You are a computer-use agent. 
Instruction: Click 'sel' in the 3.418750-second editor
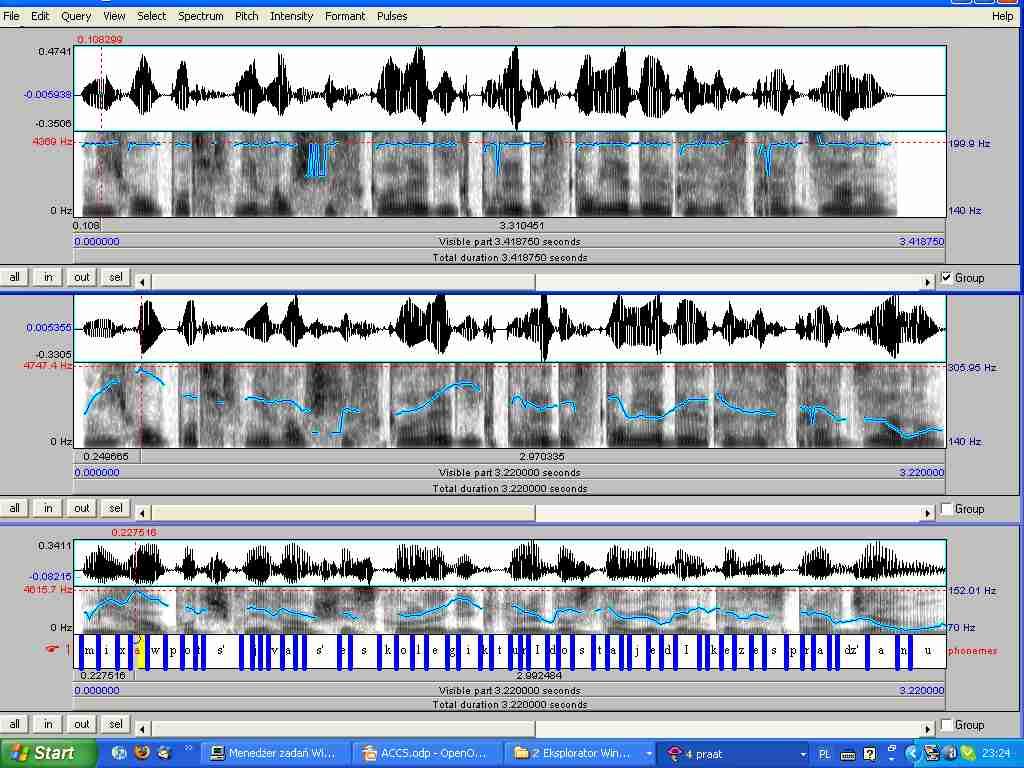point(116,278)
